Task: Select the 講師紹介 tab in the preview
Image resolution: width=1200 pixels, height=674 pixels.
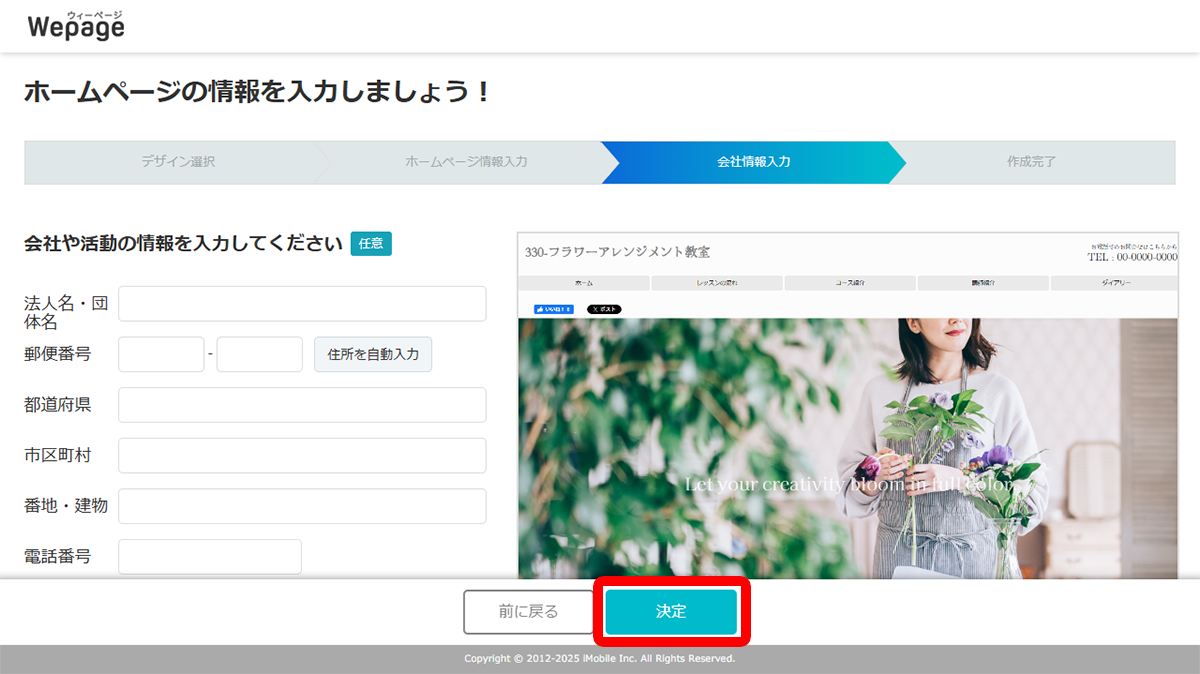Action: [x=982, y=282]
